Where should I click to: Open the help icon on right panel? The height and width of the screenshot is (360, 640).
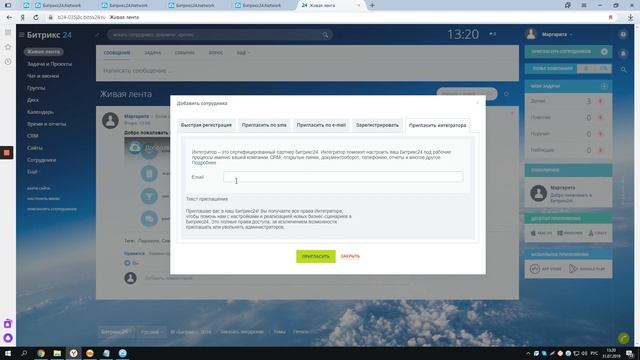(623, 35)
